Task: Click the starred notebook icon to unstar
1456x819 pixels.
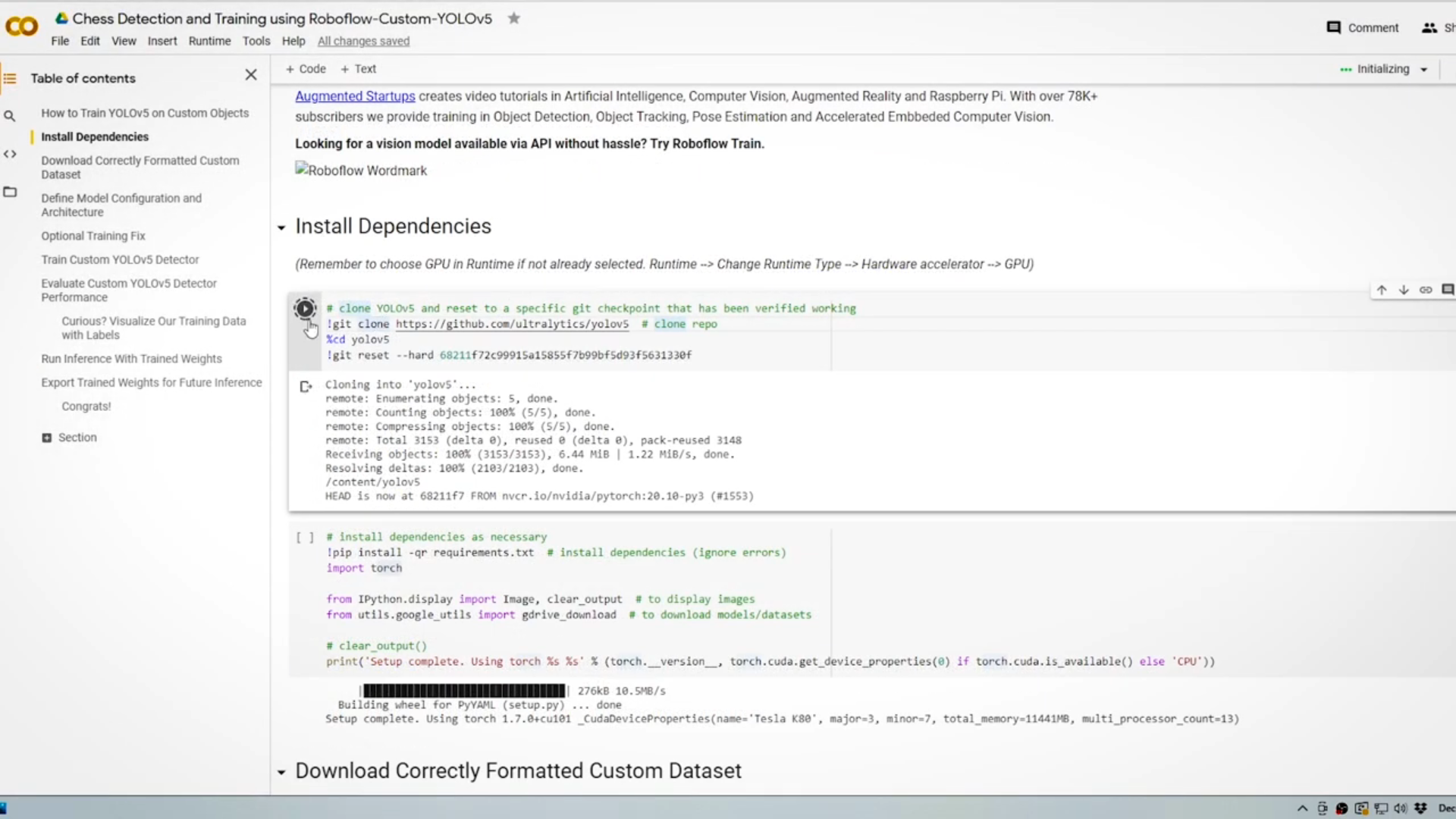Action: click(513, 17)
